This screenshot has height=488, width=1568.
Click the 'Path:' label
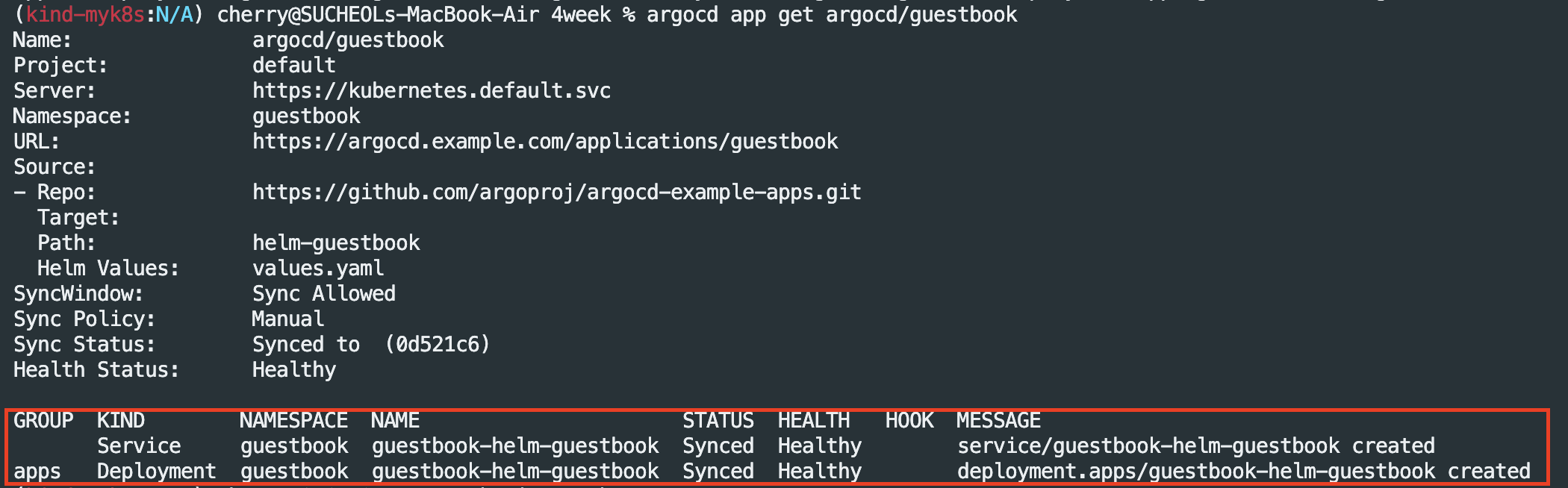coord(66,243)
